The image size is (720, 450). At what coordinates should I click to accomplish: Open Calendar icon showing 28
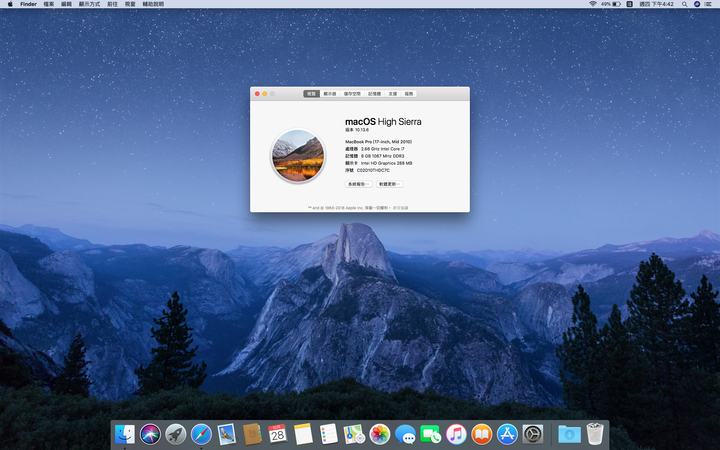[277, 434]
